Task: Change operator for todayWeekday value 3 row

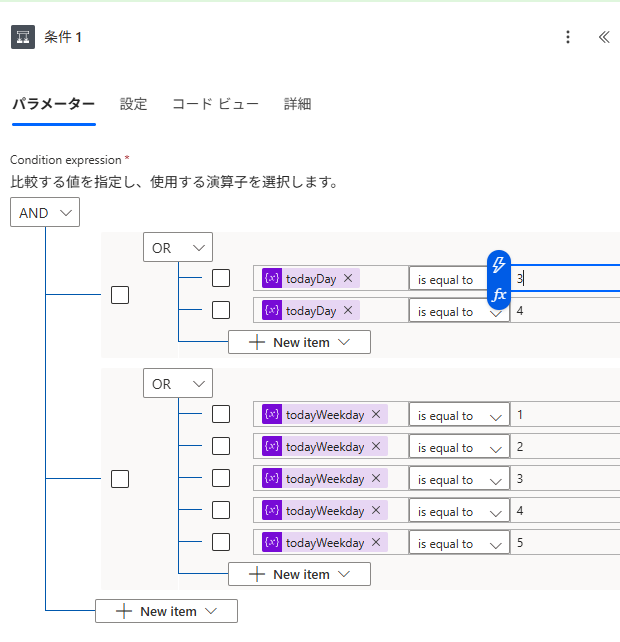Action: pos(459,479)
